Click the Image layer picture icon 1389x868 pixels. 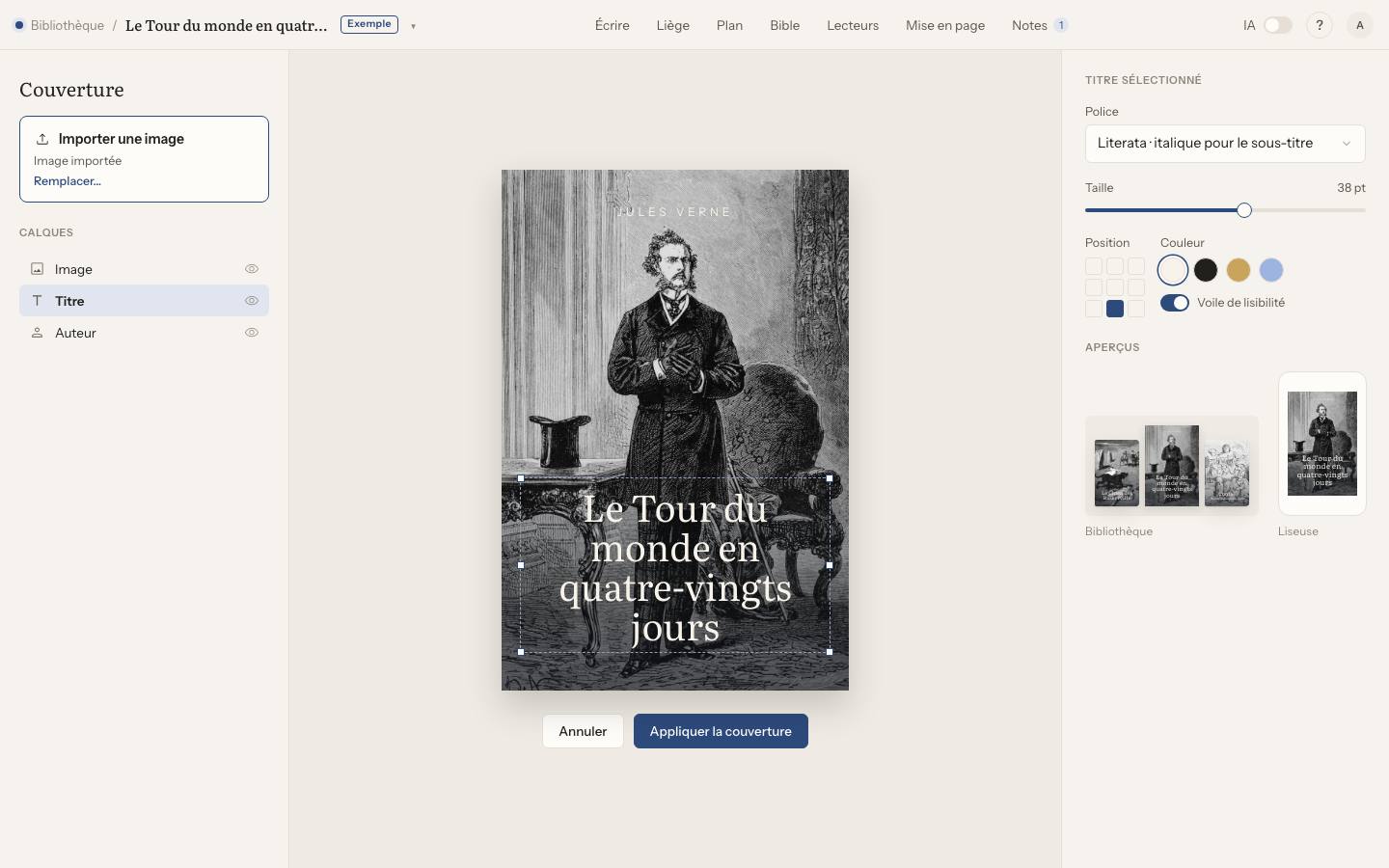coord(38,269)
